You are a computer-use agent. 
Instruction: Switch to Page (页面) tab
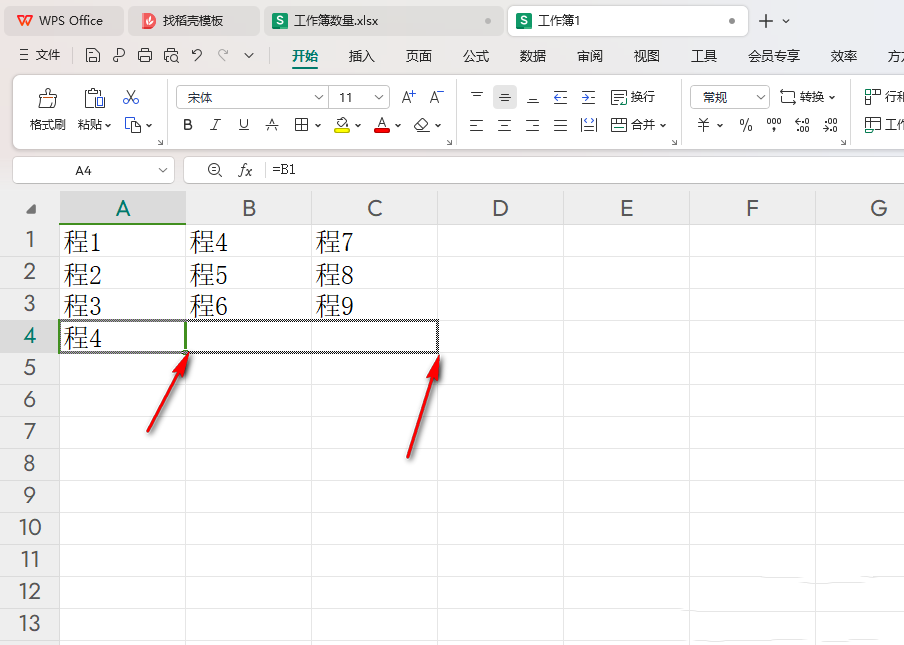pyautogui.click(x=419, y=56)
